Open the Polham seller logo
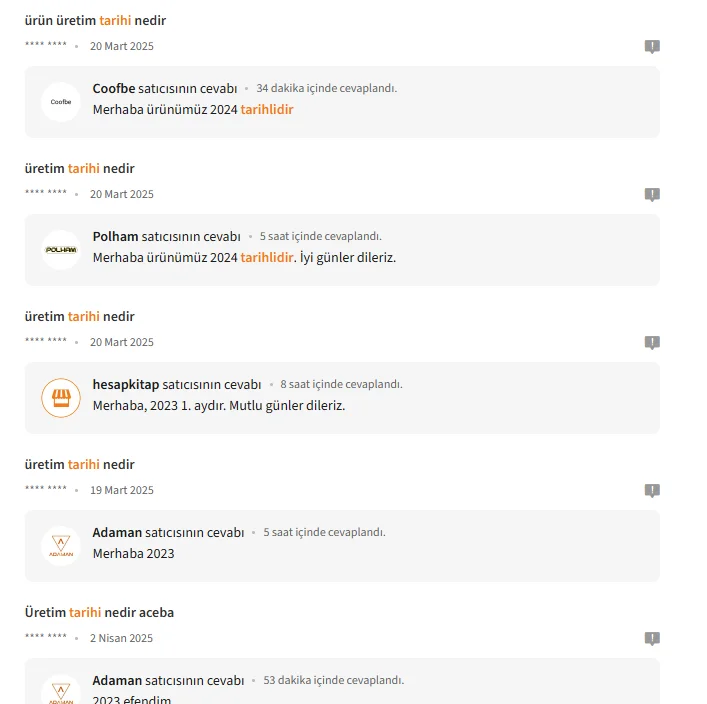The height and width of the screenshot is (704, 707). tap(61, 250)
